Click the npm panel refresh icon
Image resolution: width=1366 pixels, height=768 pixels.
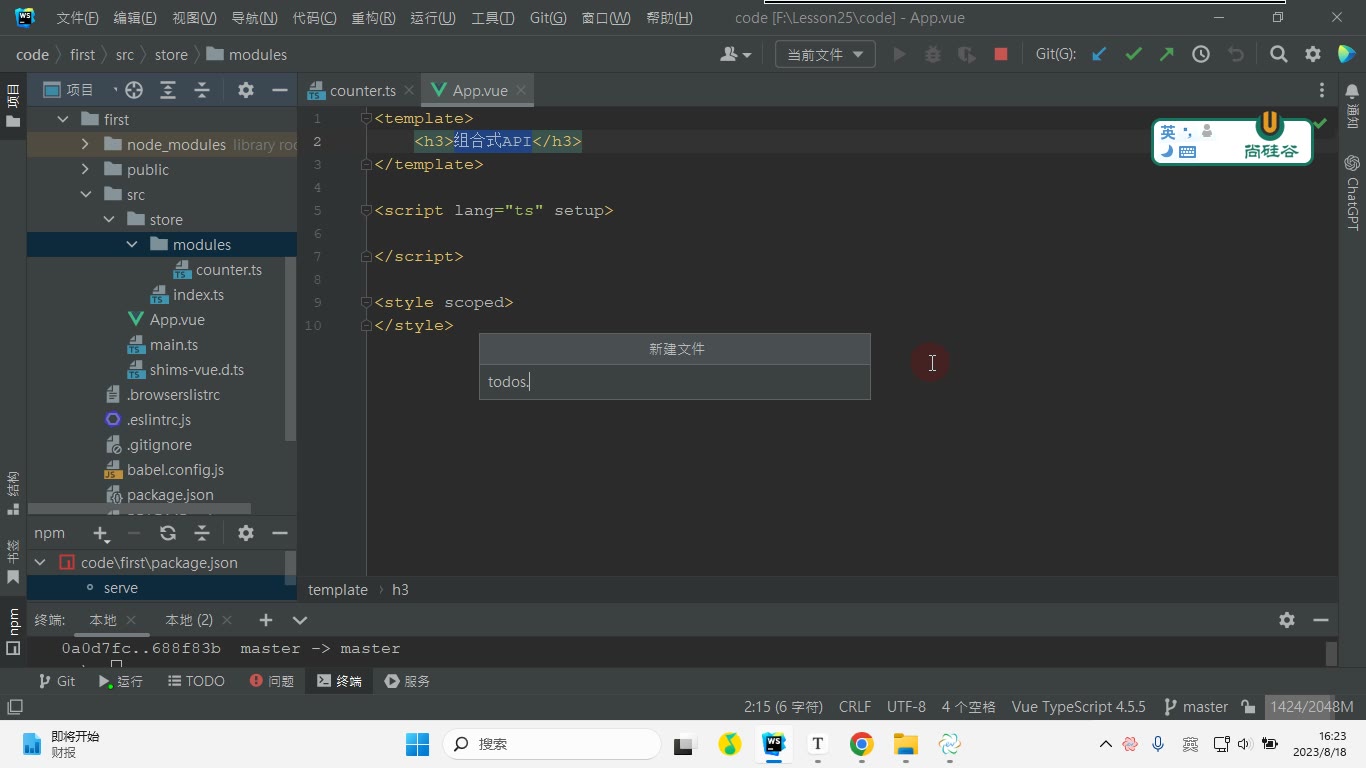click(168, 533)
